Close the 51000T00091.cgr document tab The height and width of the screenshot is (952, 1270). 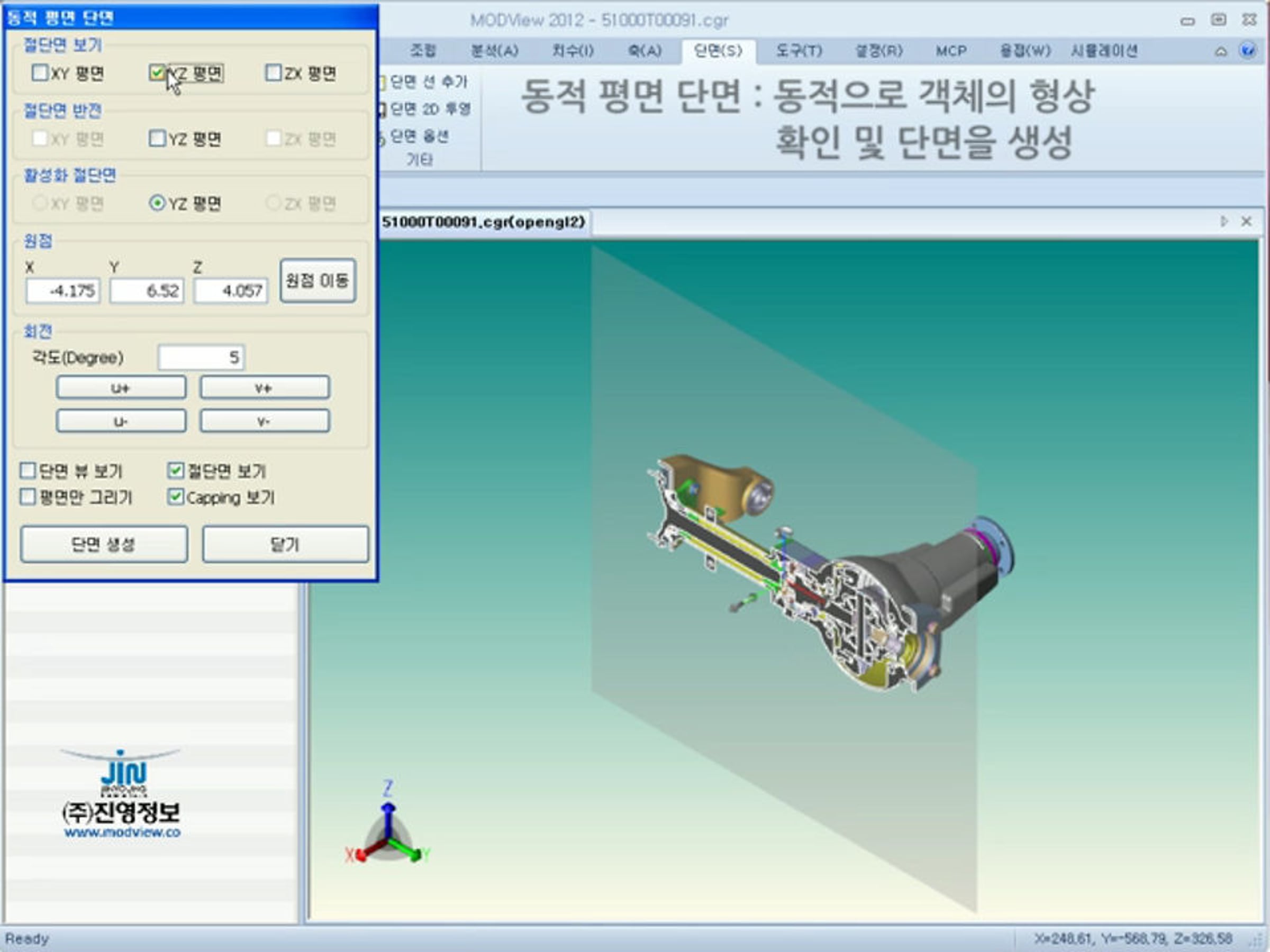click(1246, 222)
